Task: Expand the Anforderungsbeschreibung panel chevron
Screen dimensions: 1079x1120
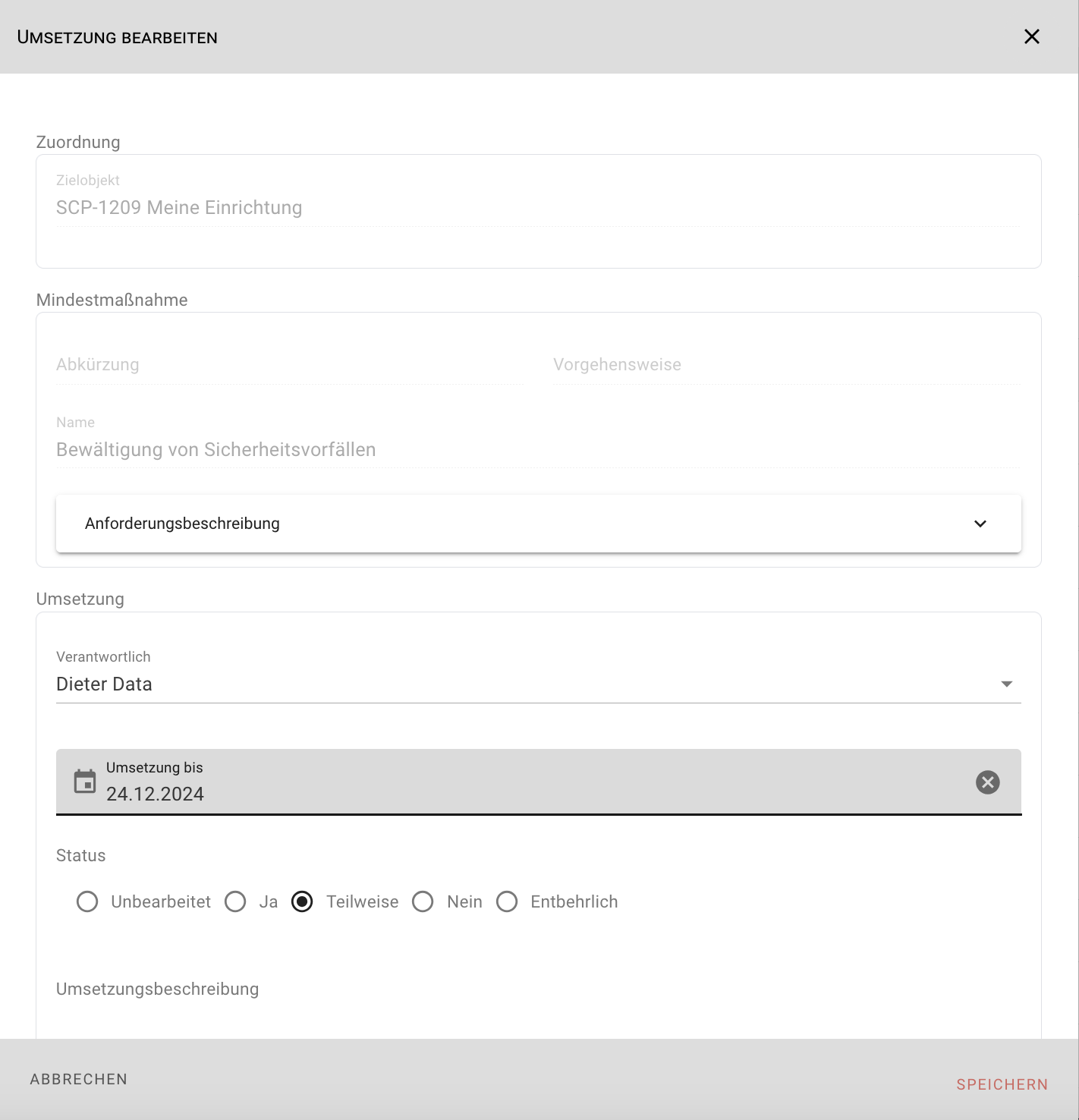Action: tap(980, 524)
